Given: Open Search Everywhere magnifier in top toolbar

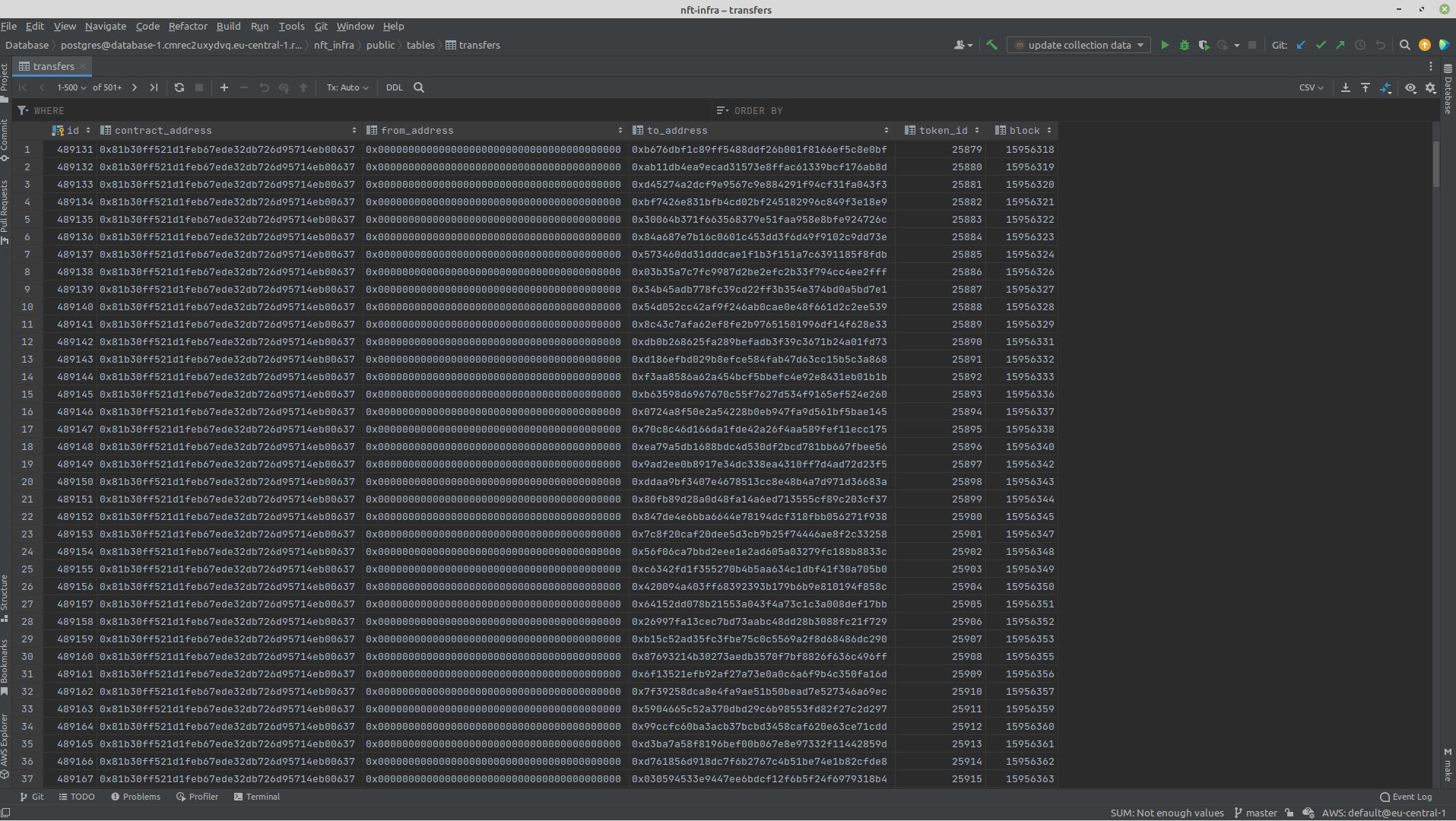Looking at the screenshot, I should point(1404,46).
